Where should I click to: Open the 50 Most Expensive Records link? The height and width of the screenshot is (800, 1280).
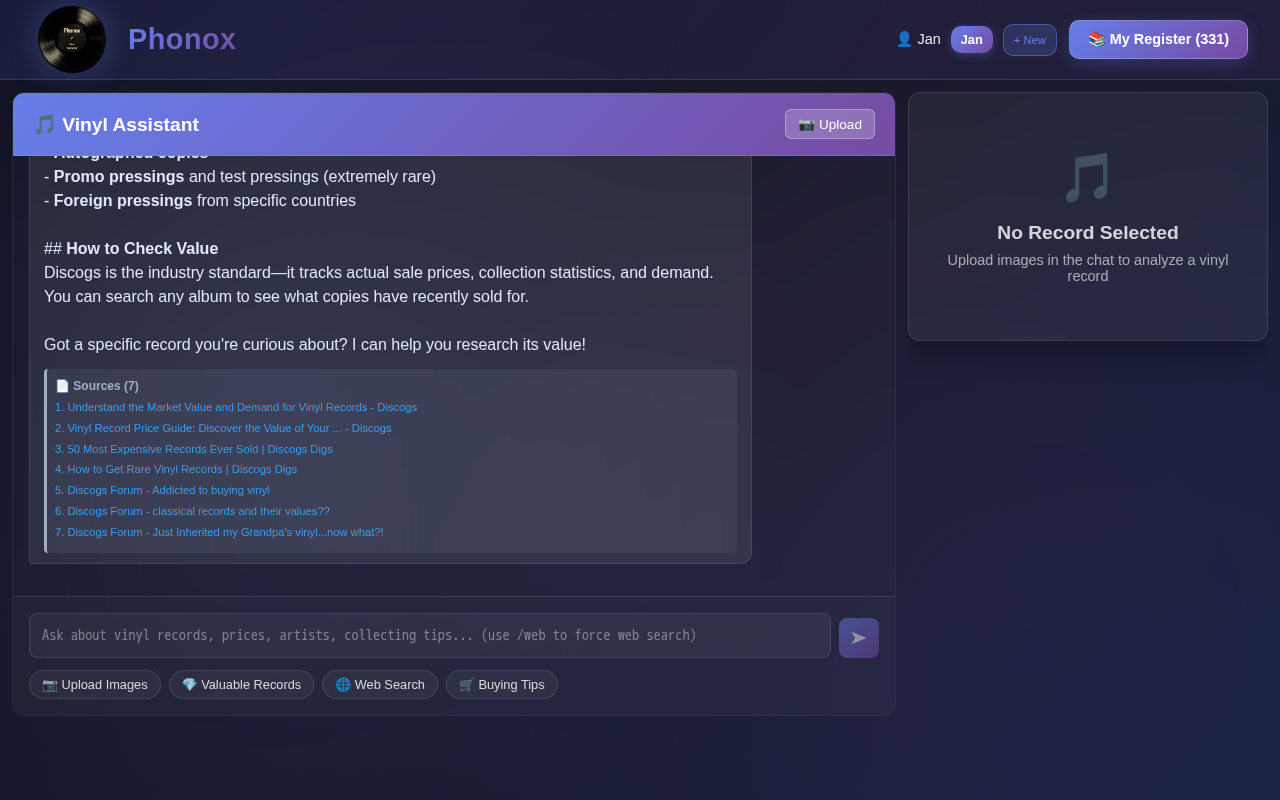[193, 449]
